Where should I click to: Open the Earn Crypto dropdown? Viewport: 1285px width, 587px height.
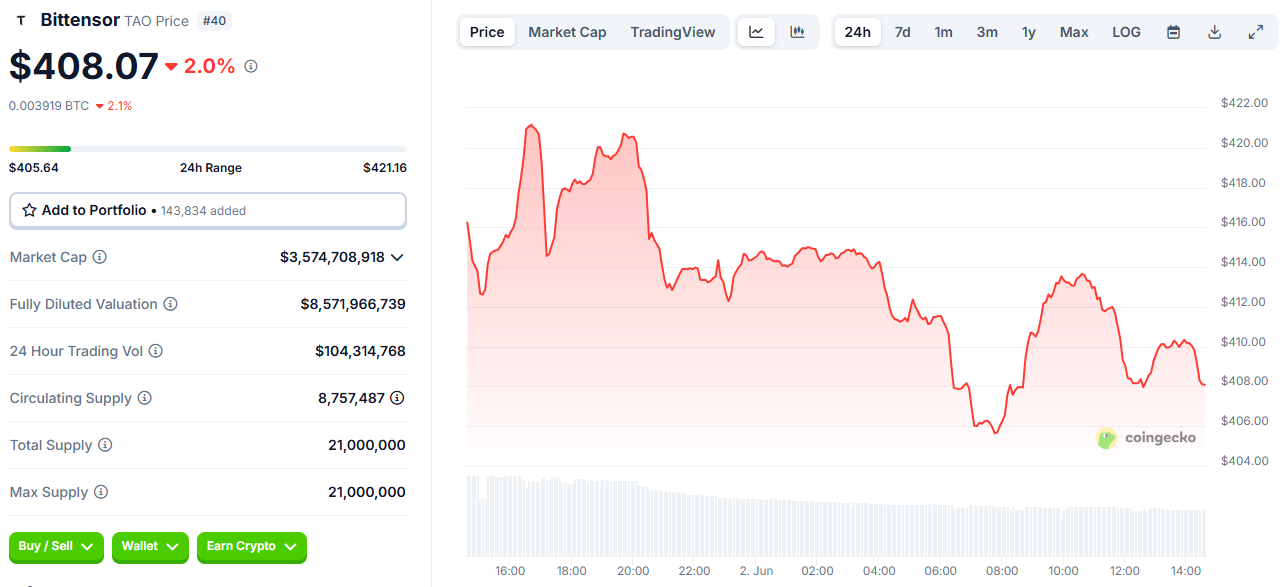point(251,547)
